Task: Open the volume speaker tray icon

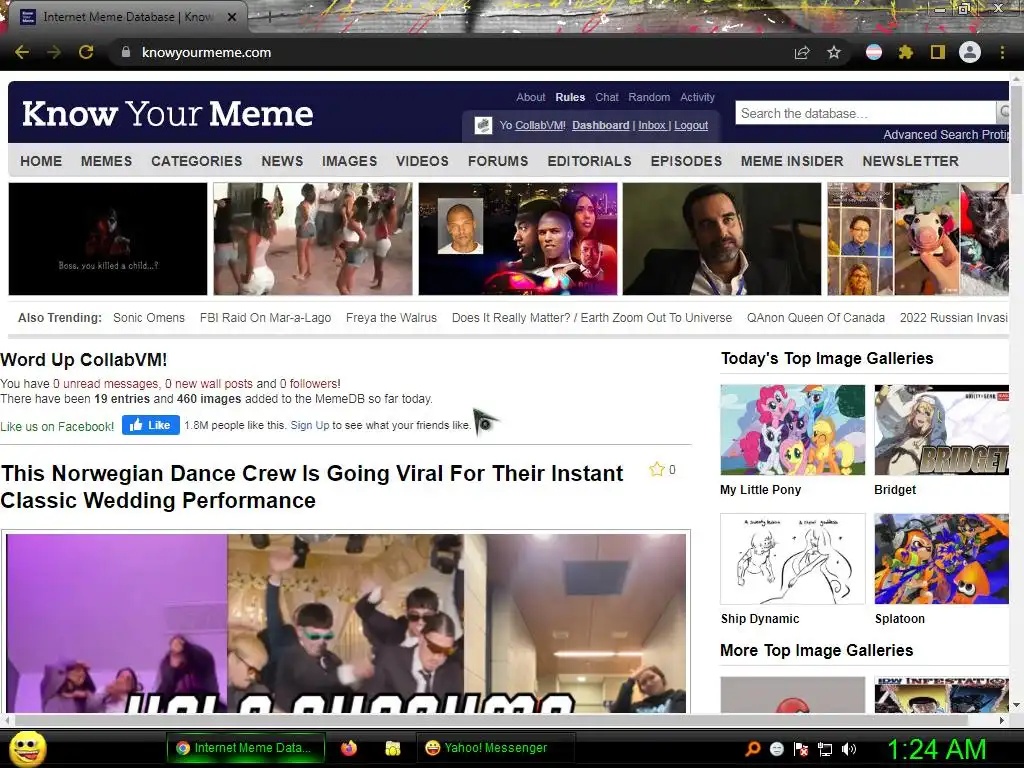Action: coord(849,749)
